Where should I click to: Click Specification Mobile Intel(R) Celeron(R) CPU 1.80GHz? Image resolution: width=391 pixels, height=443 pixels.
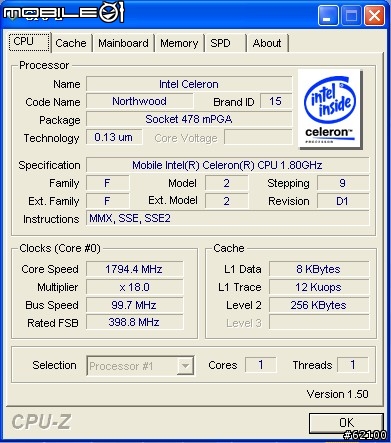(227, 165)
